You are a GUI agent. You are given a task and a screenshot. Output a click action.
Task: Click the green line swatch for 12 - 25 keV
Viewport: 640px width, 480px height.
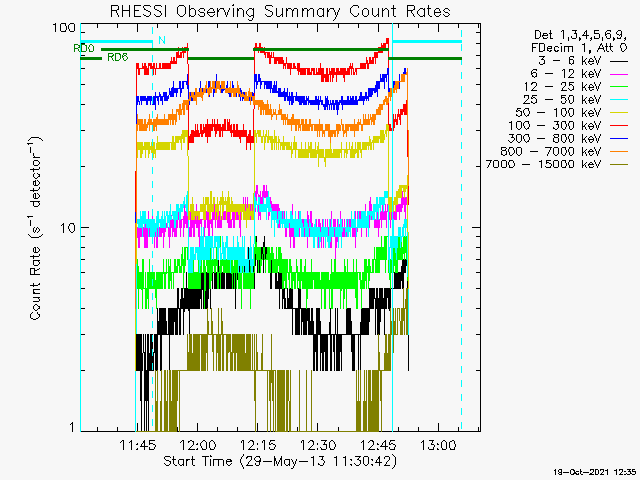(x=619, y=87)
